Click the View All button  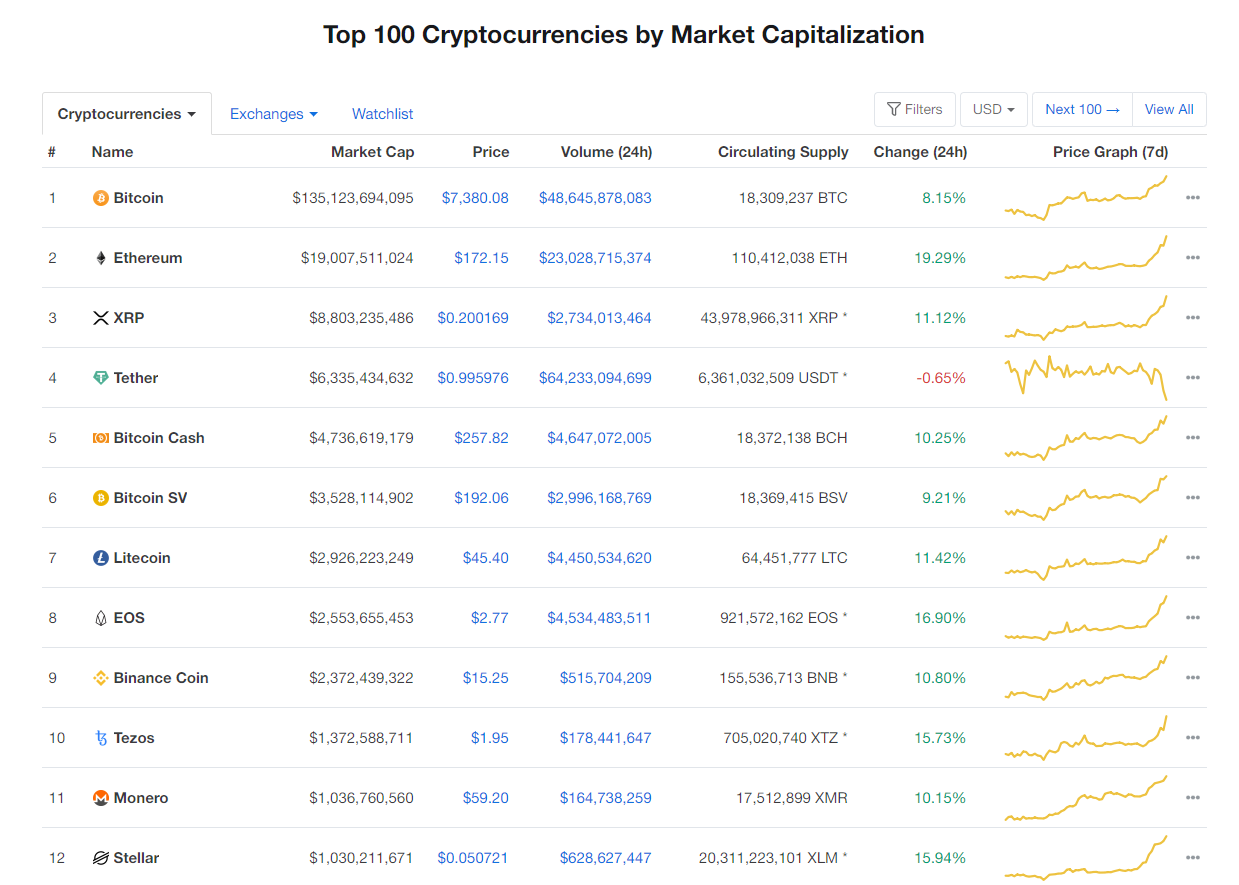tap(1169, 110)
